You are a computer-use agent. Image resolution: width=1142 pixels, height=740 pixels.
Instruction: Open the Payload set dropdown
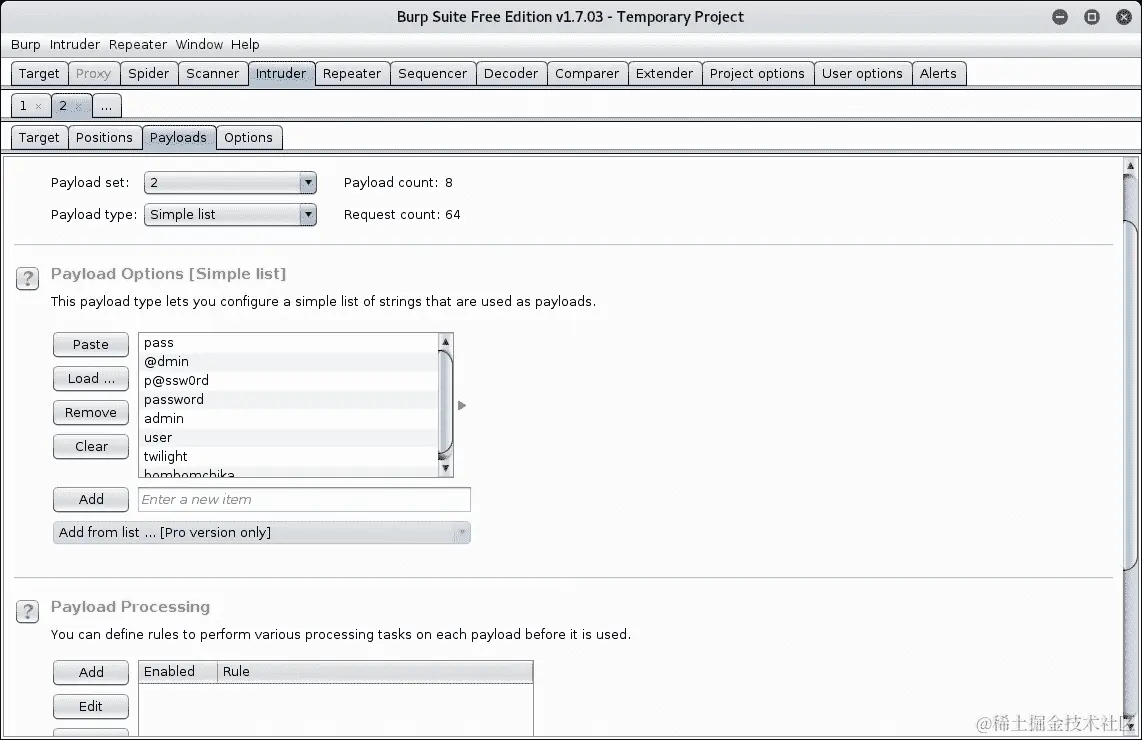coord(230,183)
